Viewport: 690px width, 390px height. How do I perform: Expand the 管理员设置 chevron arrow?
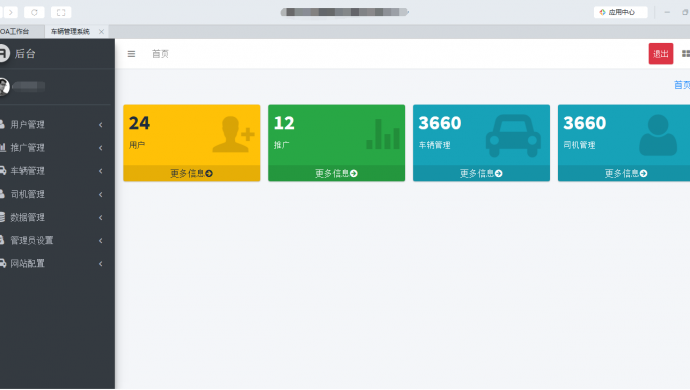[101, 240]
